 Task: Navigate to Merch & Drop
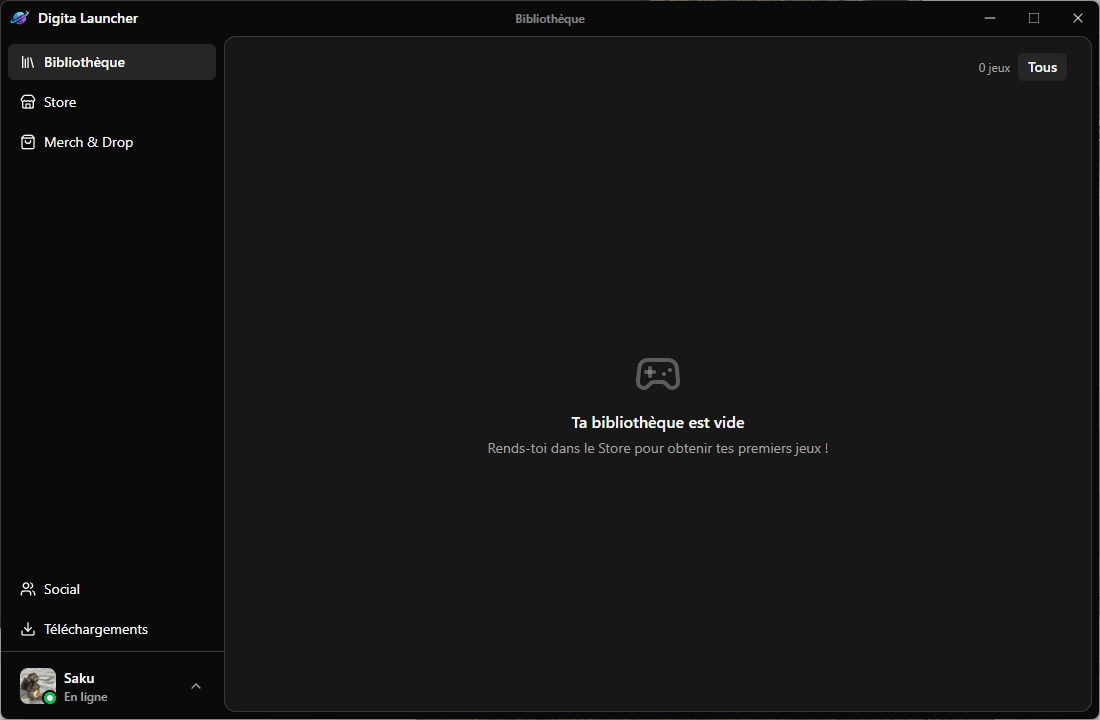[88, 141]
